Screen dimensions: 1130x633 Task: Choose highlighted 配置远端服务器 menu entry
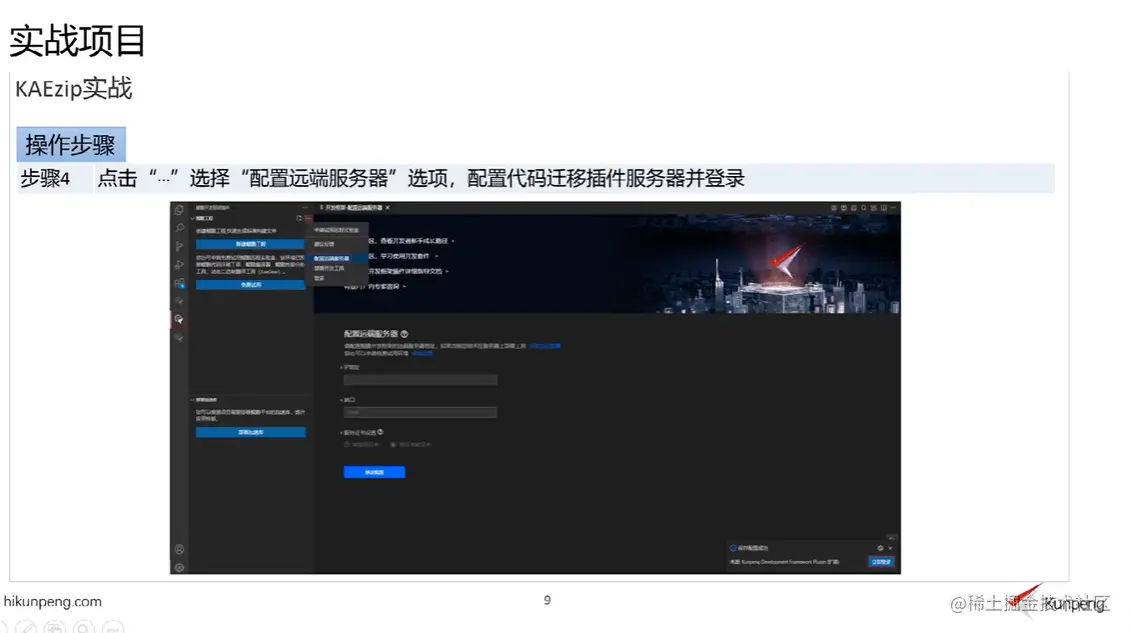[338, 258]
